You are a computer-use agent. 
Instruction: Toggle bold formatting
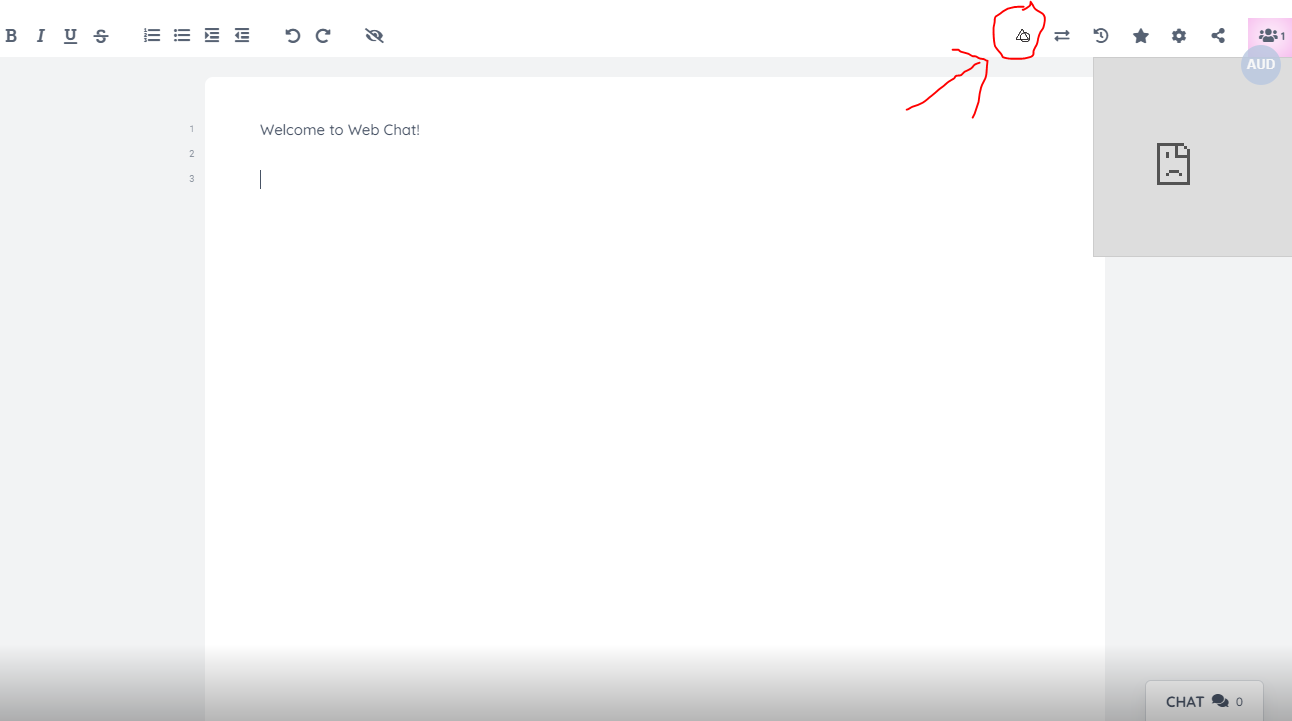[11, 36]
